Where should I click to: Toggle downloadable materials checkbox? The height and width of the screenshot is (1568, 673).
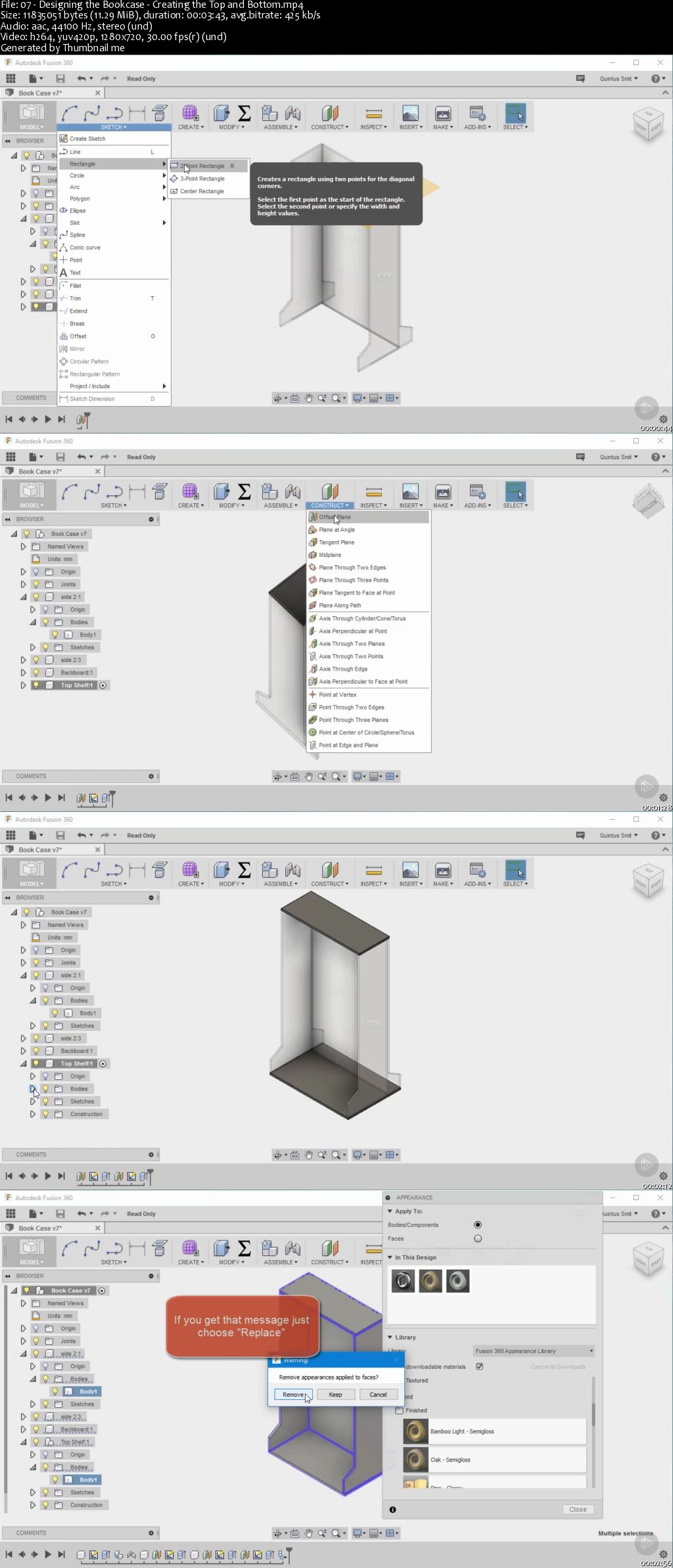(480, 1366)
